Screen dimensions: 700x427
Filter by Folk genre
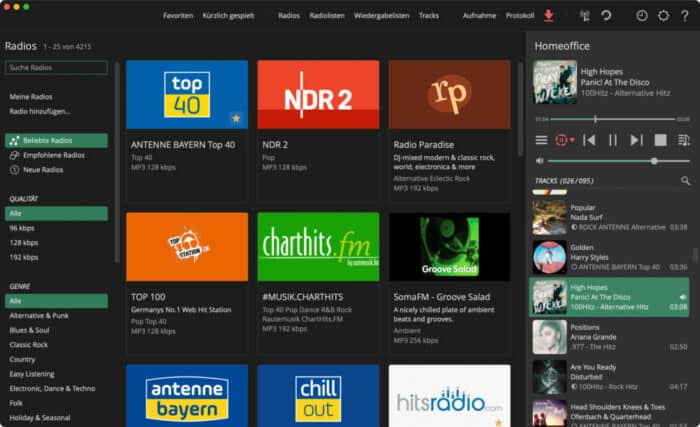(16, 403)
